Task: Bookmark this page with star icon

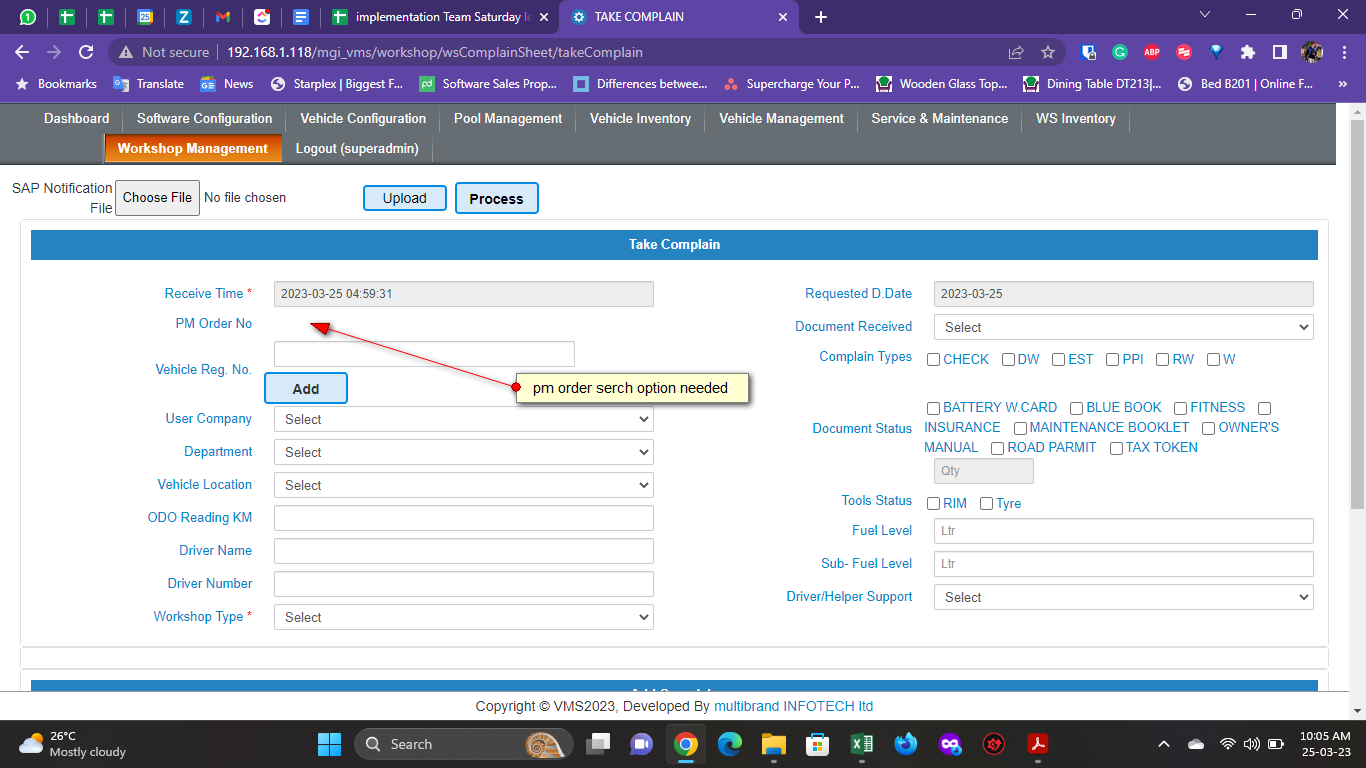Action: 1047,52
